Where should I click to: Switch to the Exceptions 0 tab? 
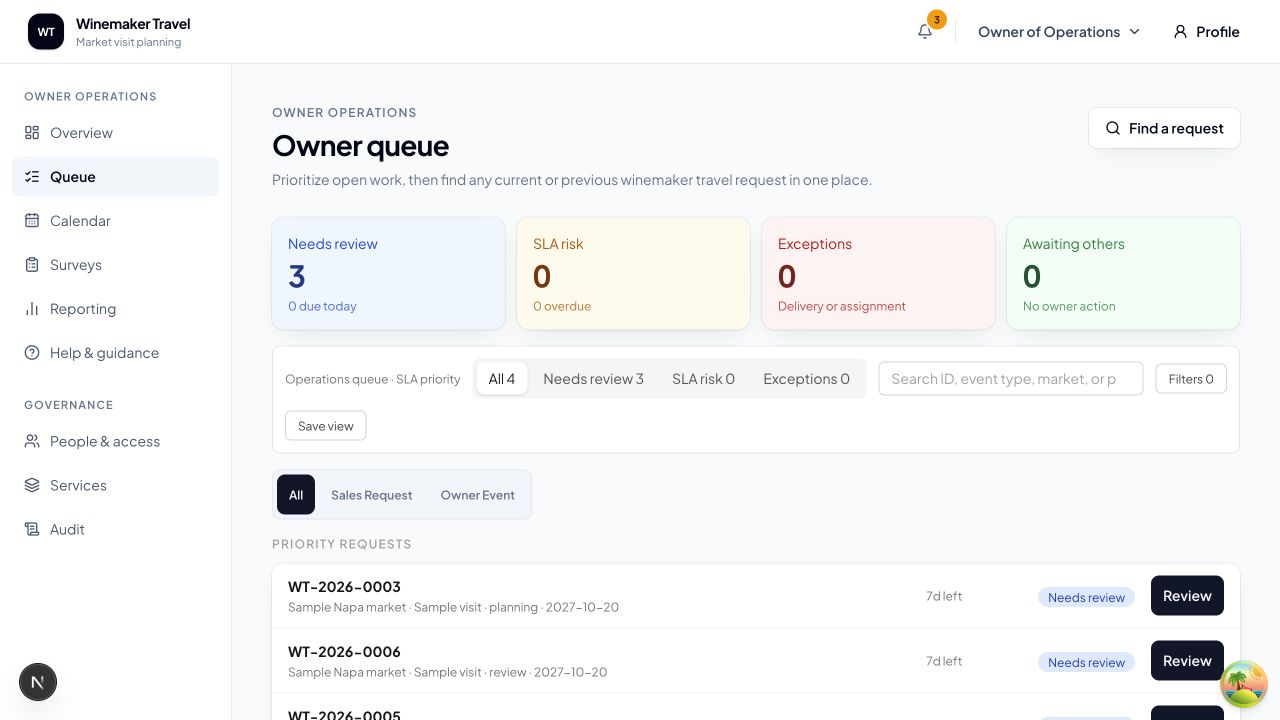[806, 379]
